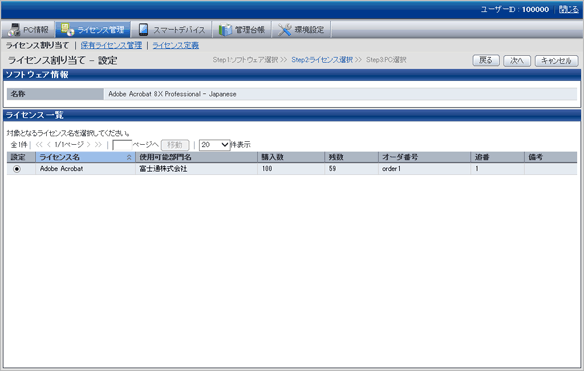
Task: Open the 管理台帳 tab
Action: click(242, 29)
